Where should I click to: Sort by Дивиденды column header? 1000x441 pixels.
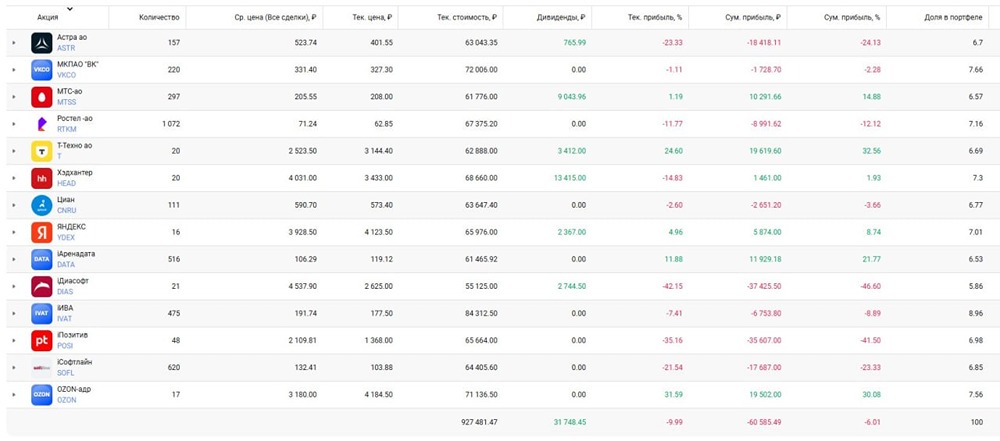561,18
